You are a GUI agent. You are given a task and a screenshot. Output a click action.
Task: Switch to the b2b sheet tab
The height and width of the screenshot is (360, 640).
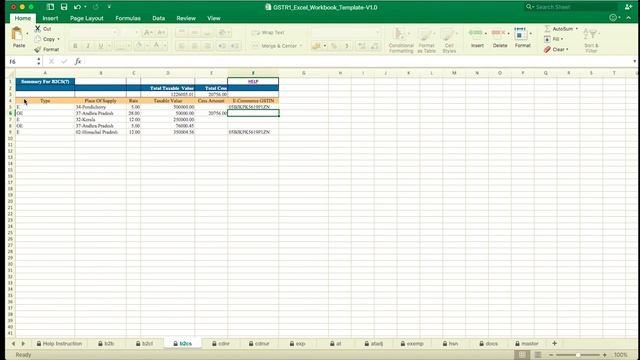[x=106, y=344]
